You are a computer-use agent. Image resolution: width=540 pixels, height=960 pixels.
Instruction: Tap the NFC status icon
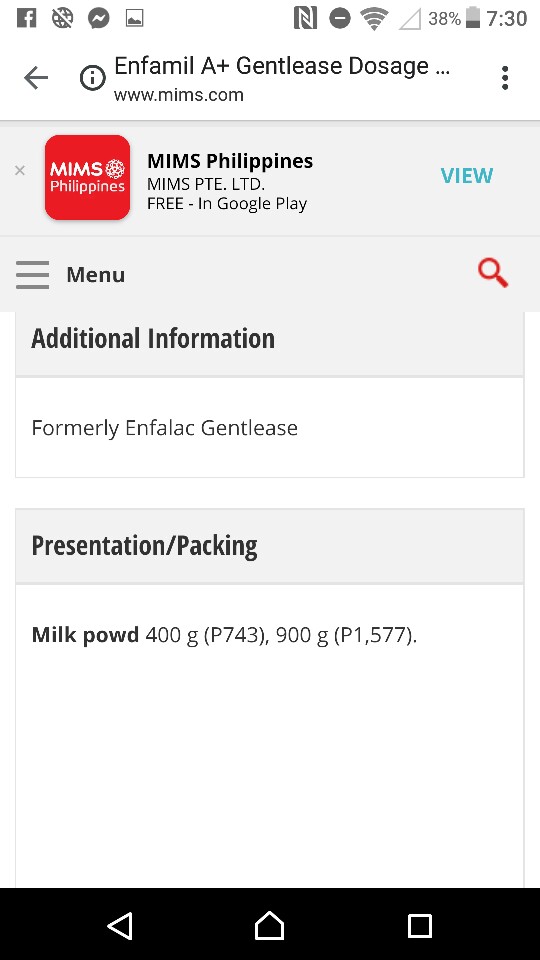[x=305, y=18]
